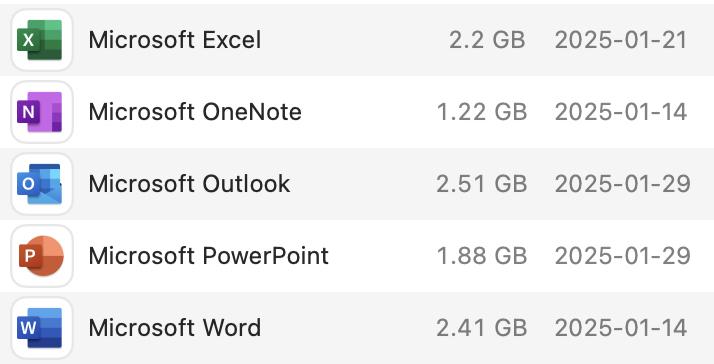Click Word's date 2025-01-14
Viewport: 714px width, 364px height.
621,328
